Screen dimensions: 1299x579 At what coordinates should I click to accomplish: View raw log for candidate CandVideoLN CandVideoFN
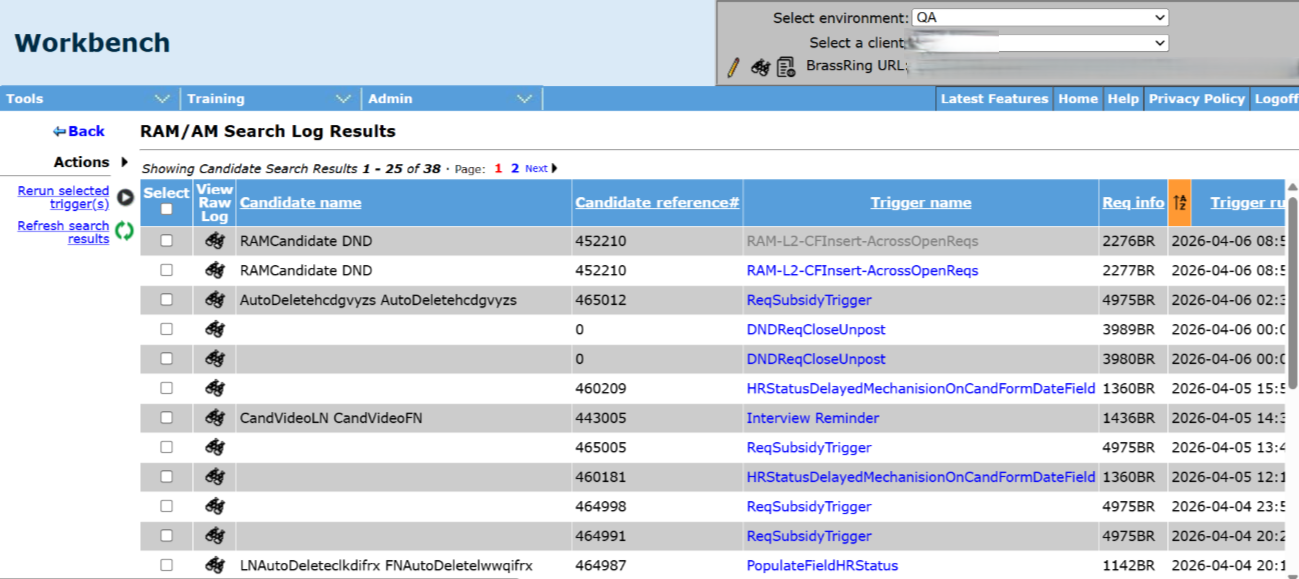[x=214, y=418]
